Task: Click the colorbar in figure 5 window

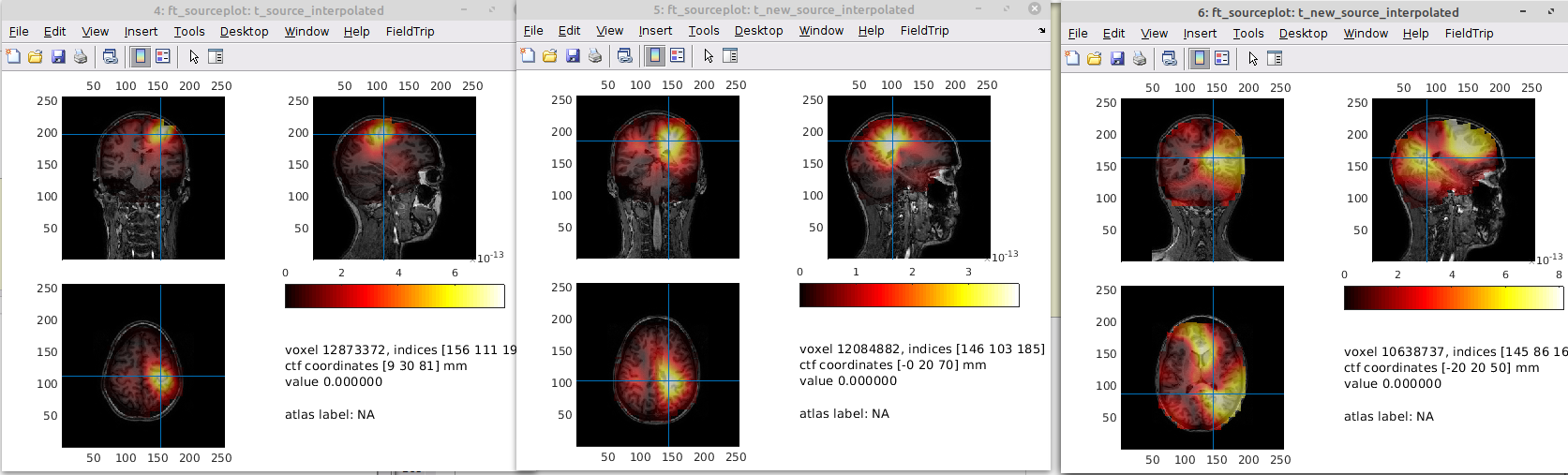Action: pos(909,295)
